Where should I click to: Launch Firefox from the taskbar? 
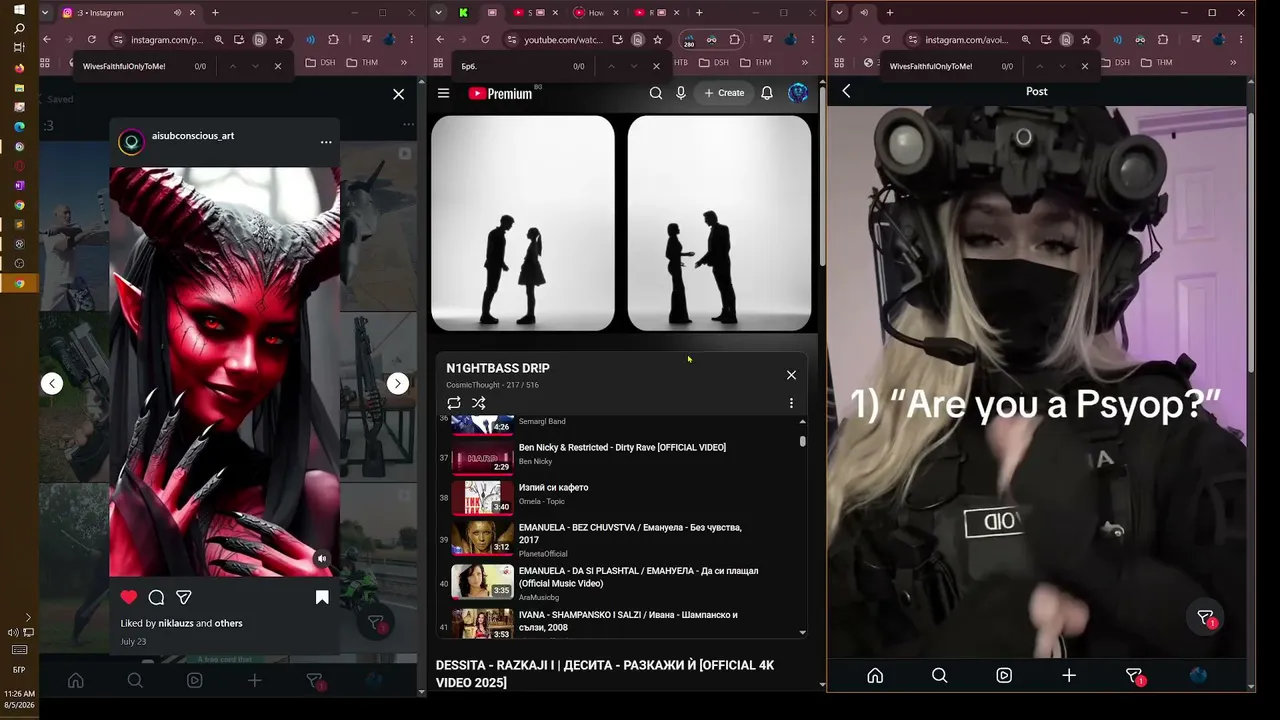tap(19, 68)
